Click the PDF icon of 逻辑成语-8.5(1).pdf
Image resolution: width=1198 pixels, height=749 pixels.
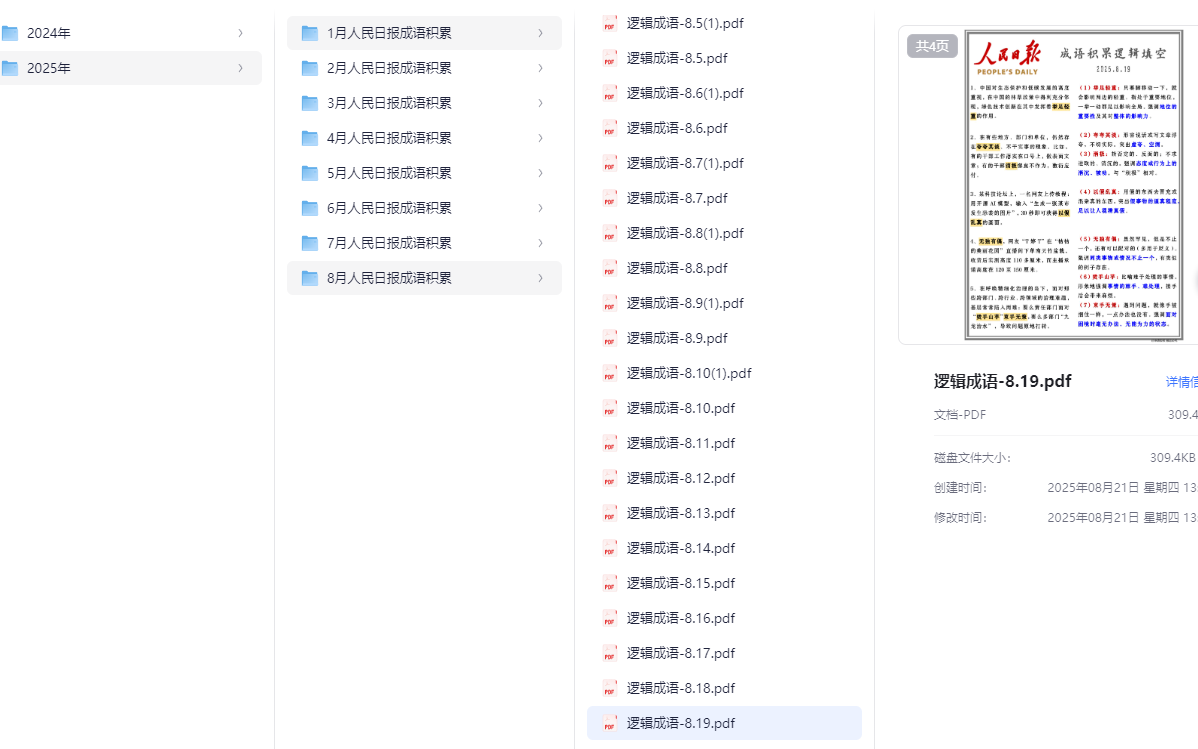610,23
